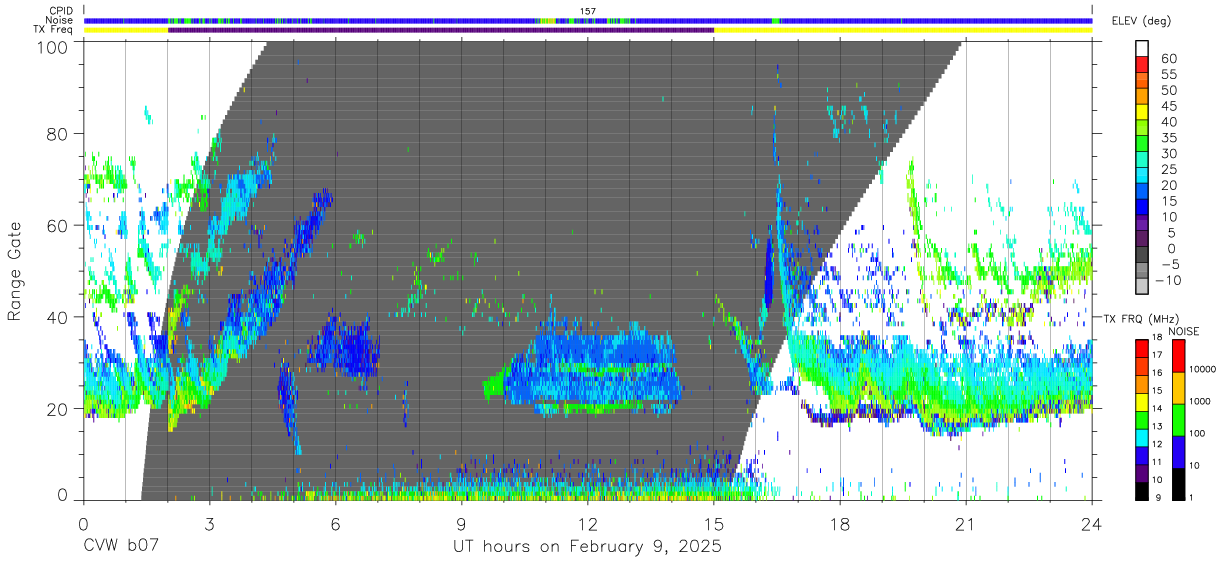
Task: Select the white top cell of ELEV colorbar
Action: 1143,50
